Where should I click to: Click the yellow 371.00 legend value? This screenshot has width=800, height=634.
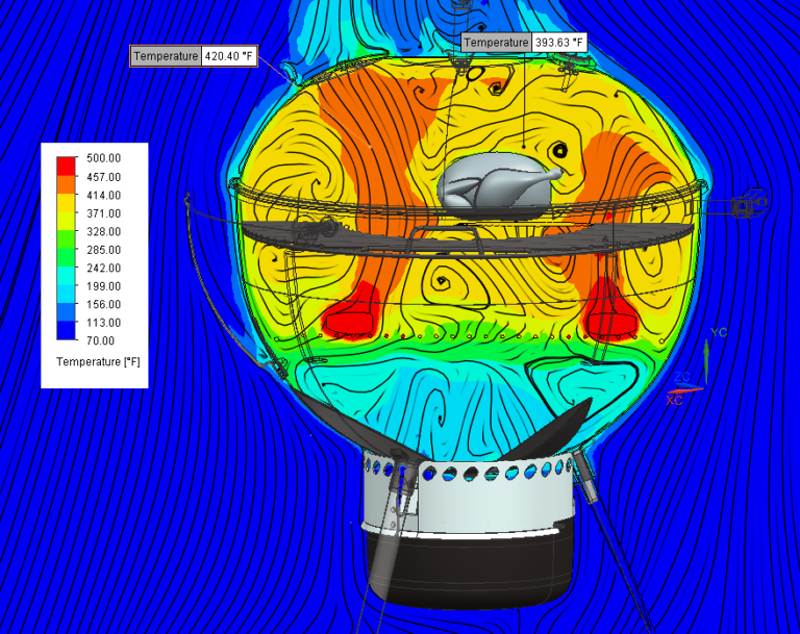click(x=104, y=213)
